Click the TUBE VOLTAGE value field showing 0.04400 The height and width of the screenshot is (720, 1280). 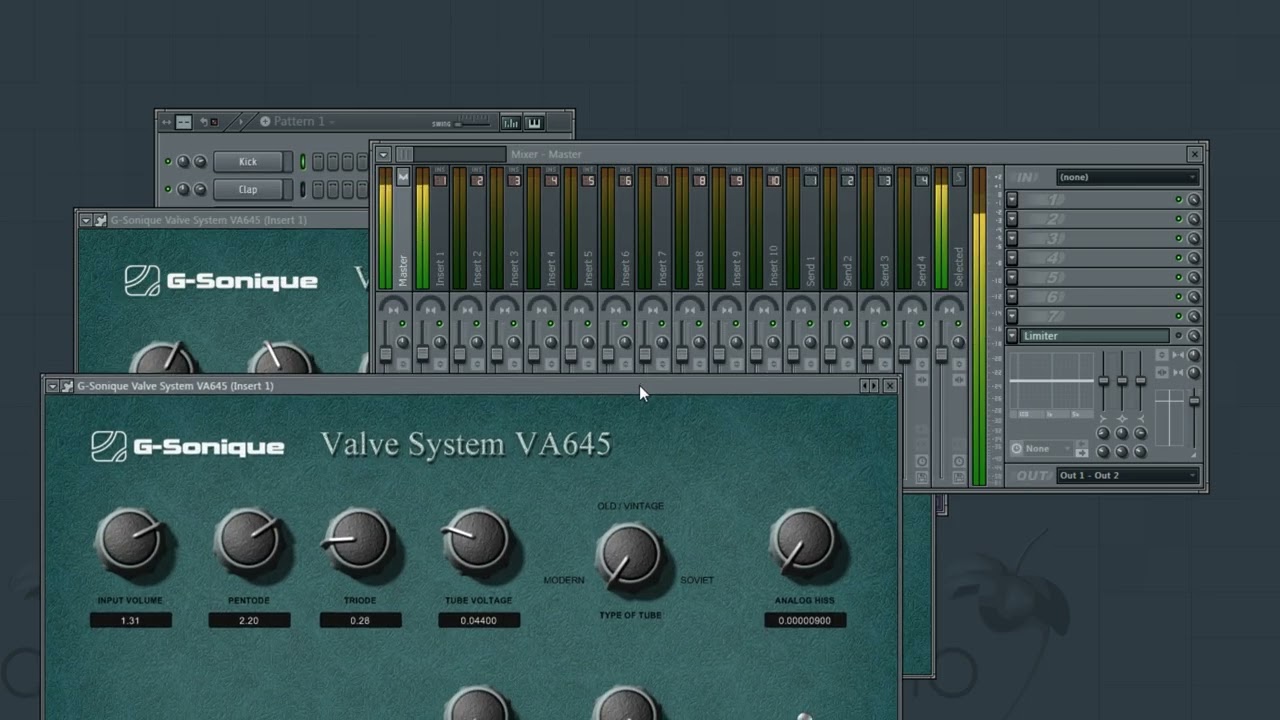tap(479, 620)
